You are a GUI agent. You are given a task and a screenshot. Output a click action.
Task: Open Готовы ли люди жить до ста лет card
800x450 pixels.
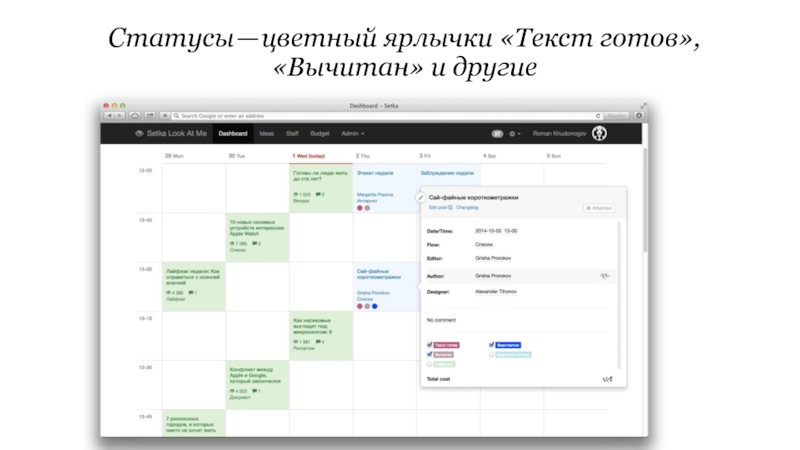click(x=321, y=188)
